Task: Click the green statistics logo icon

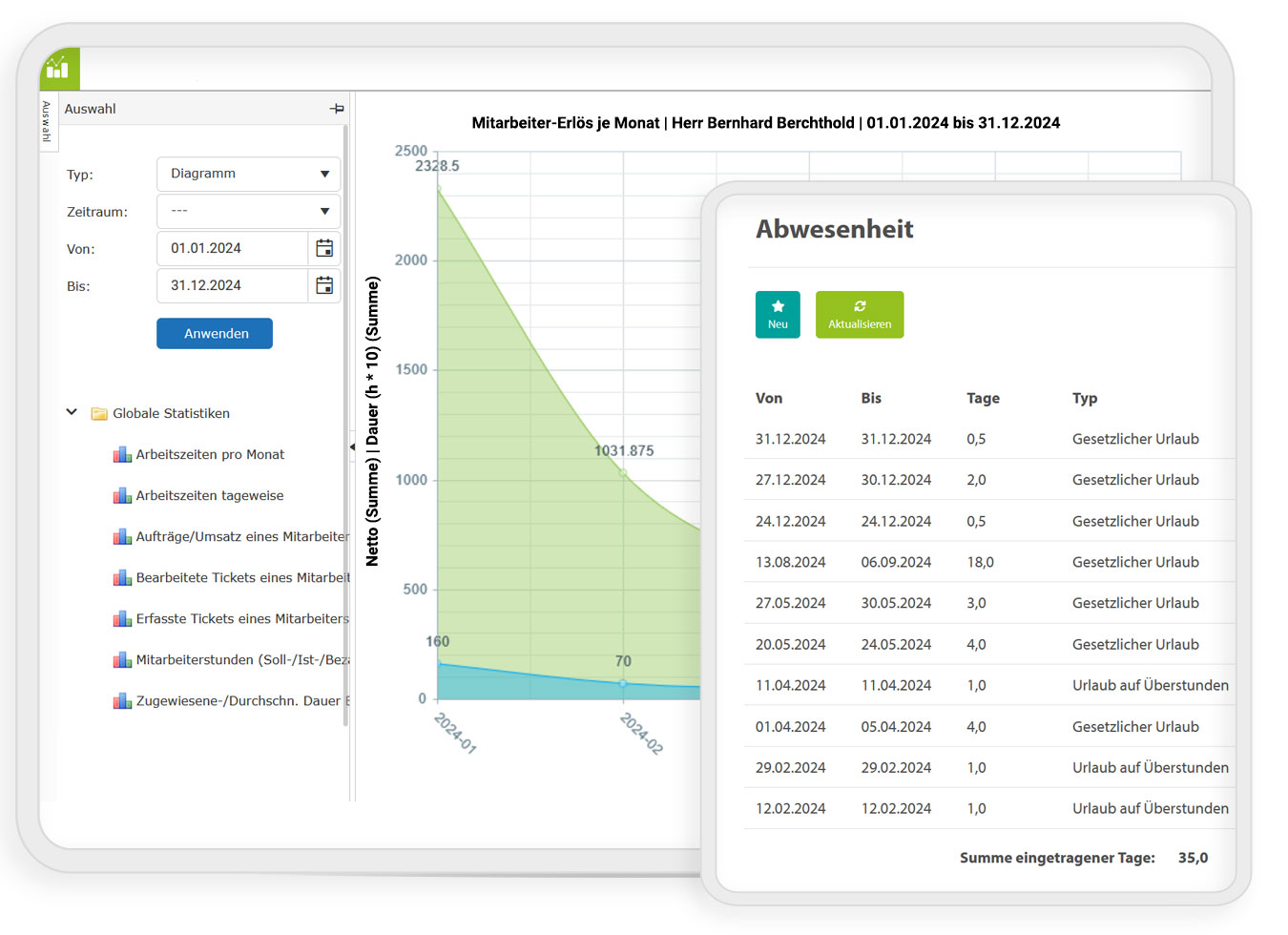Action: 58,69
